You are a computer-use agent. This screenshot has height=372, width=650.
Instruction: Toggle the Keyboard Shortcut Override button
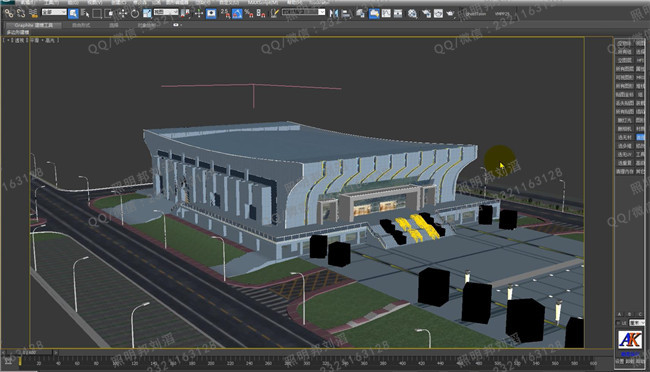coord(211,13)
